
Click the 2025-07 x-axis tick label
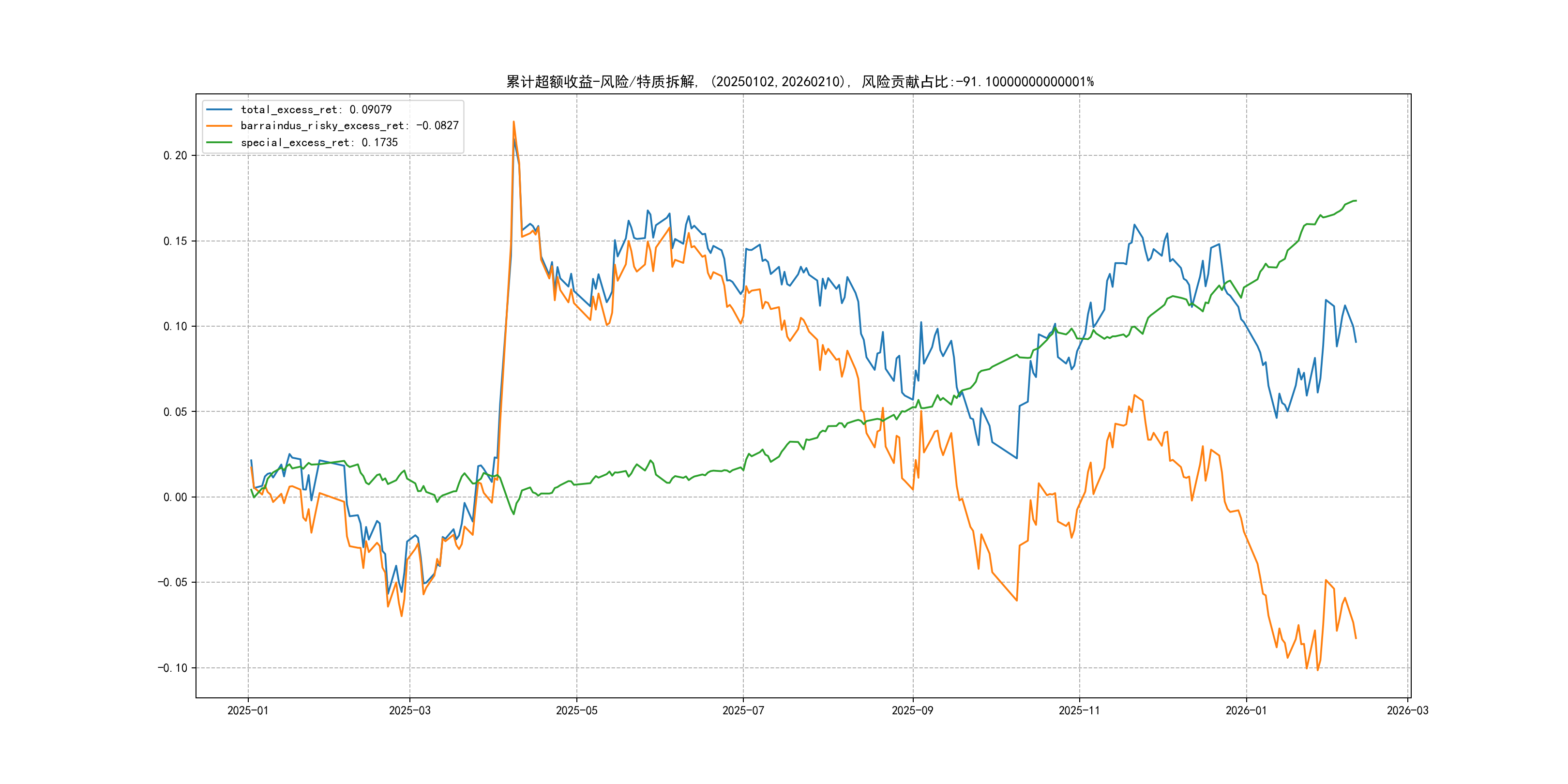tap(742, 710)
